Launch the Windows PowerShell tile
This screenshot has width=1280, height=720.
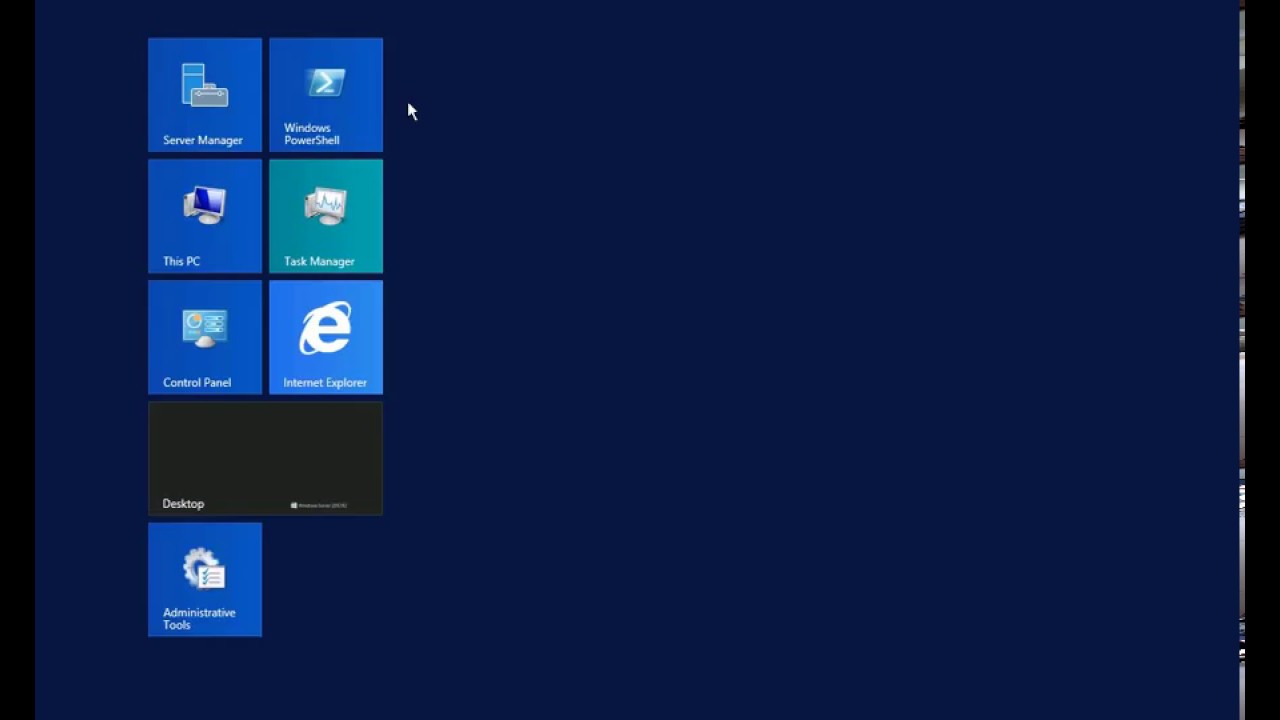[326, 95]
